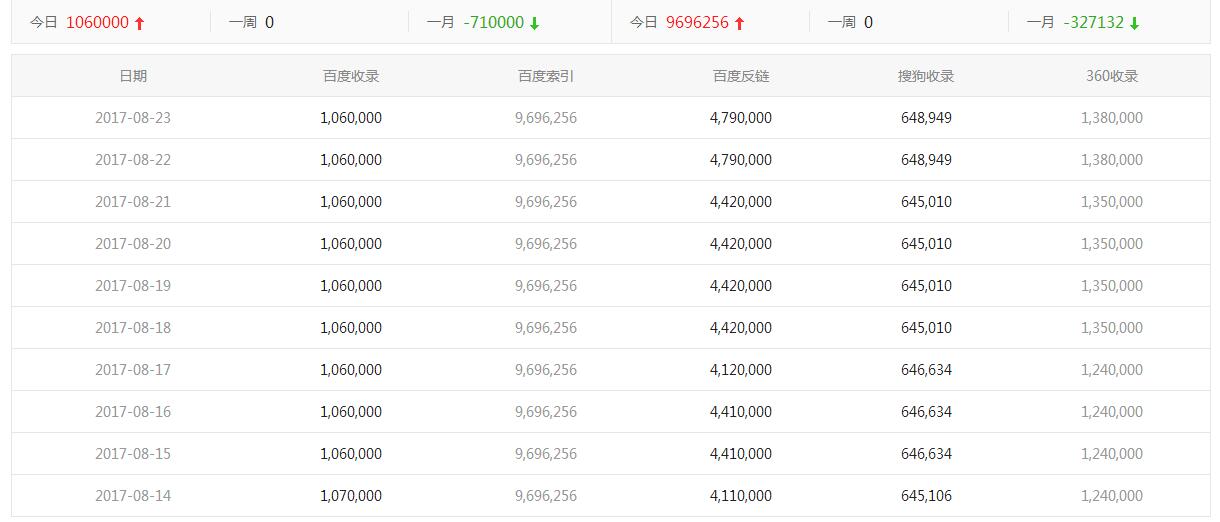Select the 百度反链 column header
Viewport: 1220px width, 522px height.
[741, 76]
